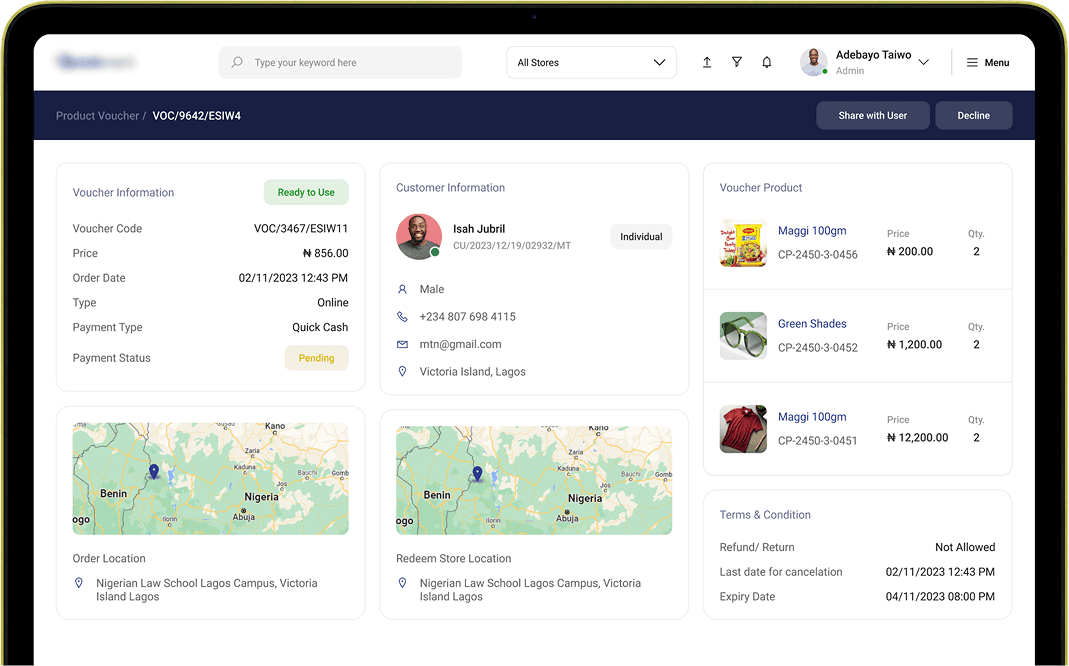This screenshot has width=1069, height=666.
Task: Click the Redeem Store Location map
Action: click(x=534, y=480)
